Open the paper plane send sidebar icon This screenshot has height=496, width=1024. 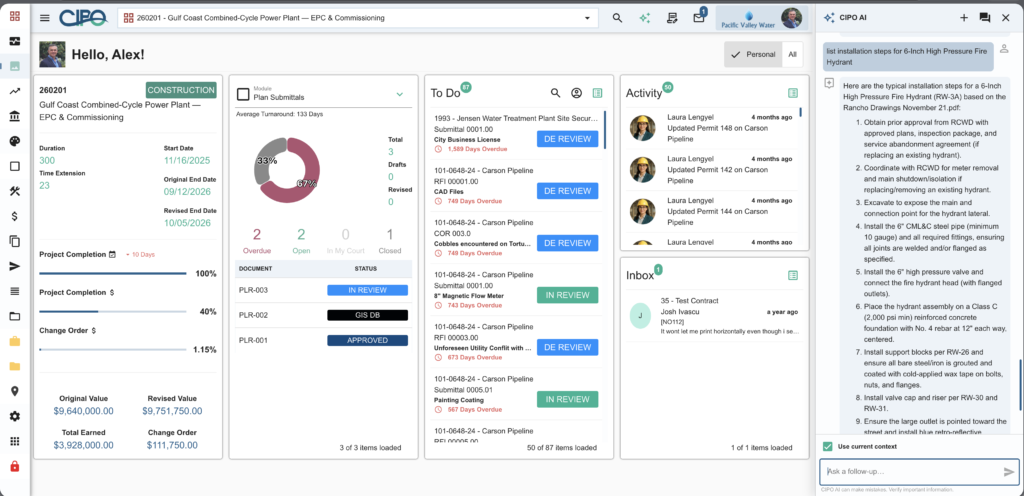14,266
